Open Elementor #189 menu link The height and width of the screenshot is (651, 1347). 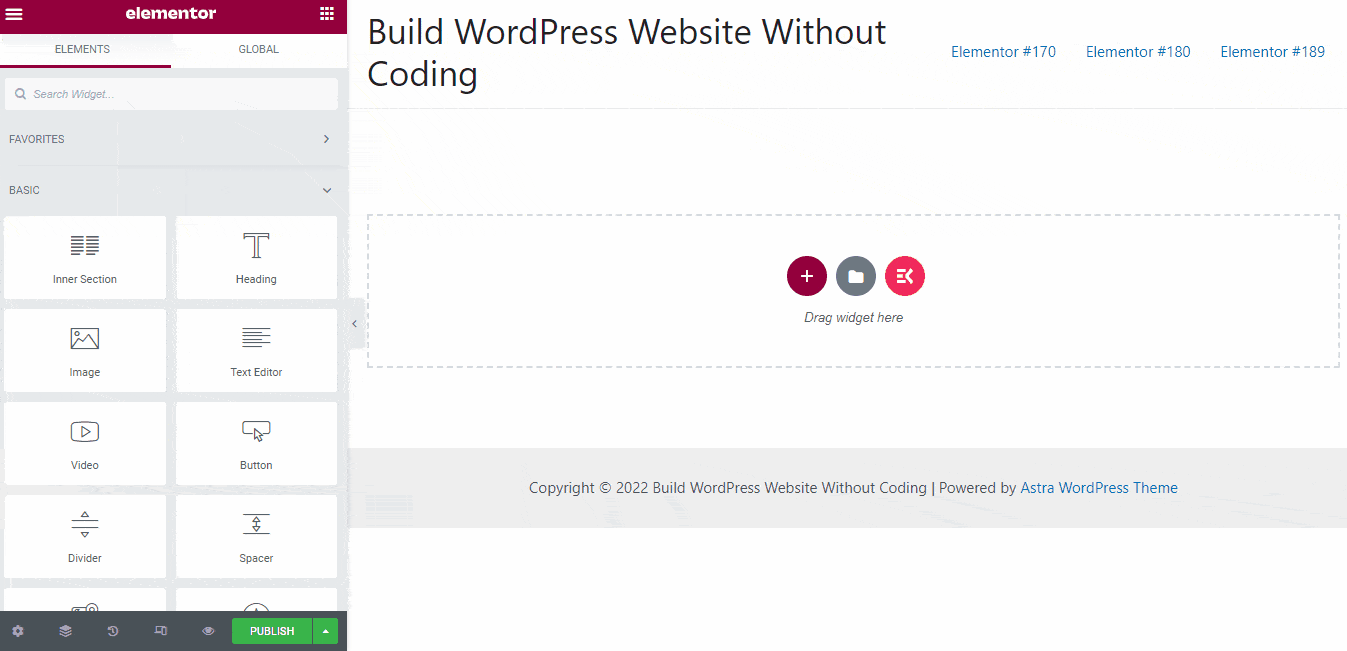pos(1272,52)
